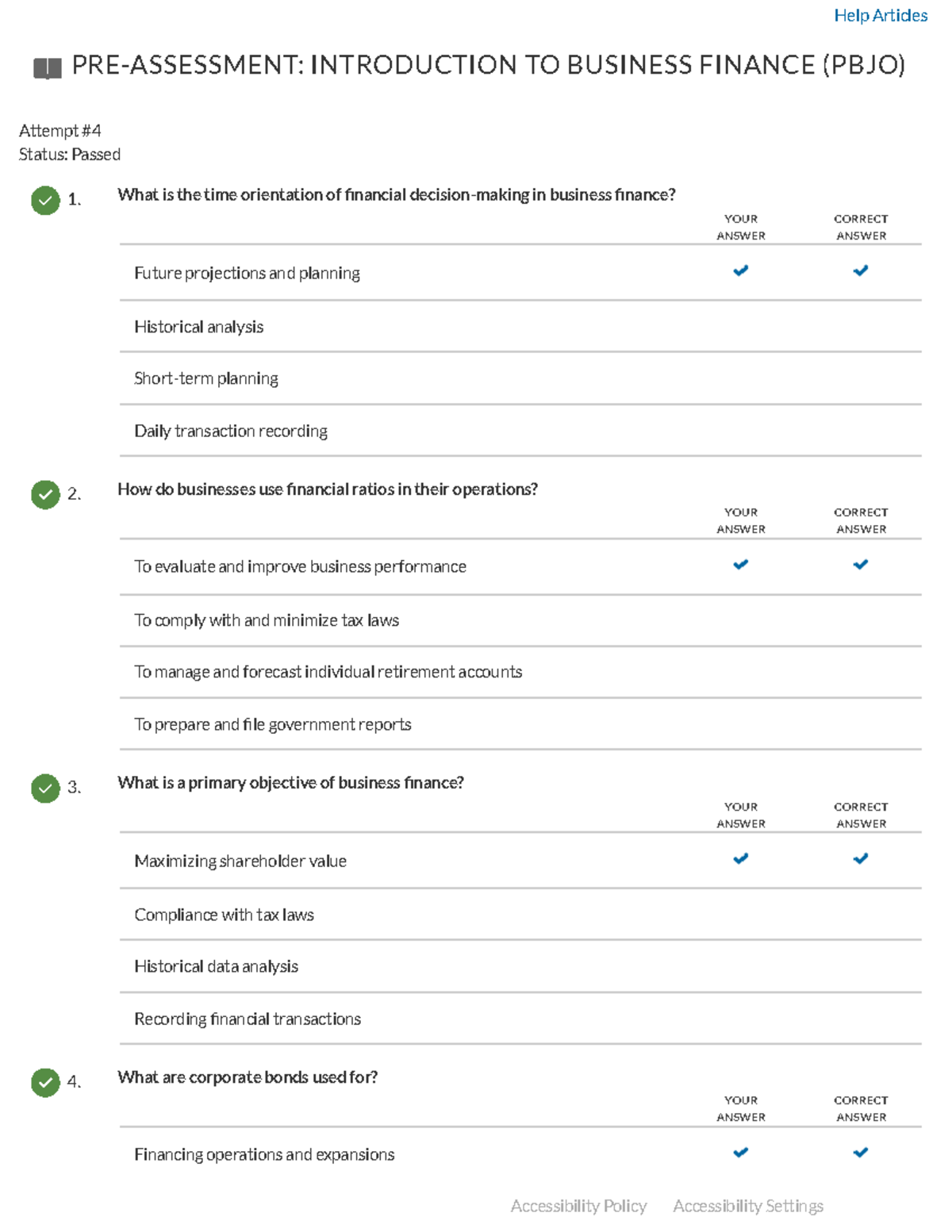Click the green check icon for question 1
The height and width of the screenshot is (1232, 952).
point(46,201)
